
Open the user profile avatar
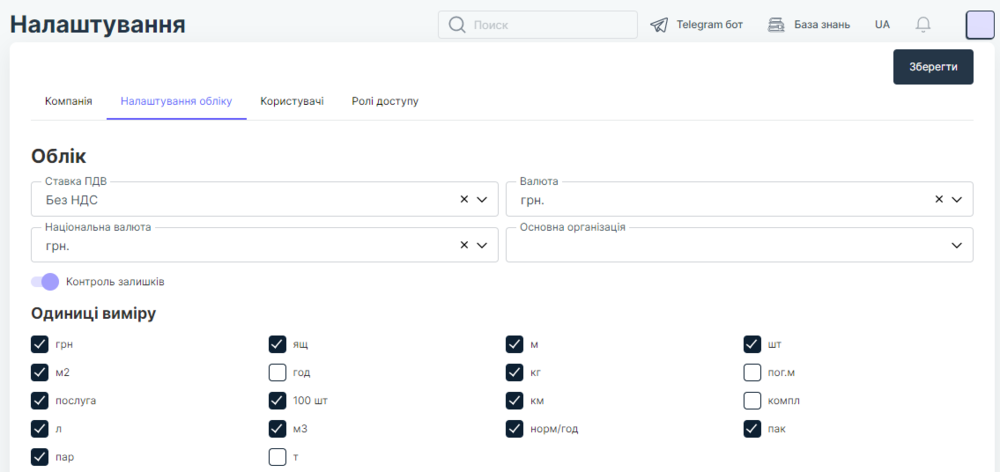(979, 25)
